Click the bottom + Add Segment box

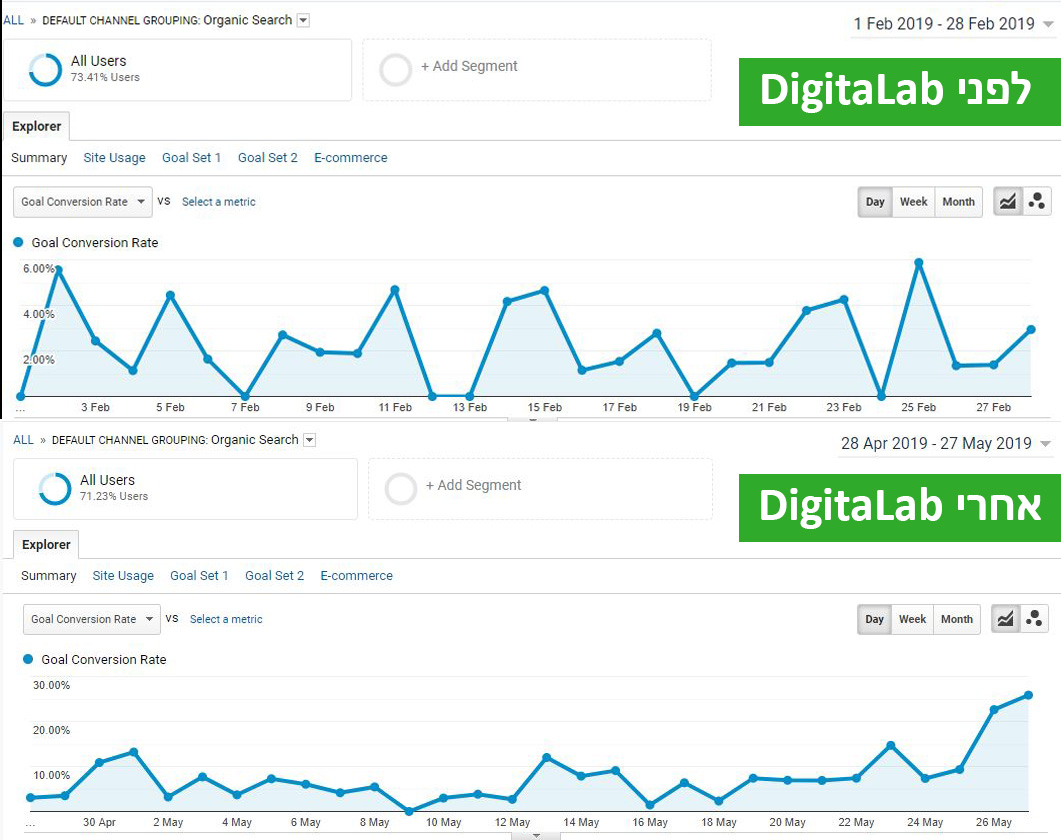(x=540, y=489)
